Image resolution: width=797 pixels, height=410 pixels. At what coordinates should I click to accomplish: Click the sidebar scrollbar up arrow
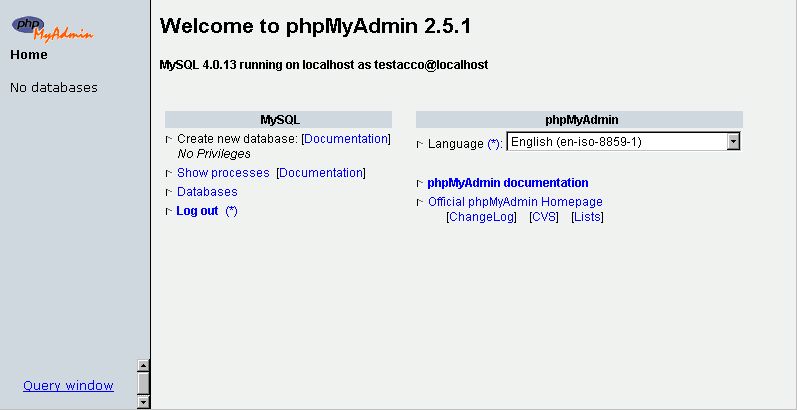[144, 365]
